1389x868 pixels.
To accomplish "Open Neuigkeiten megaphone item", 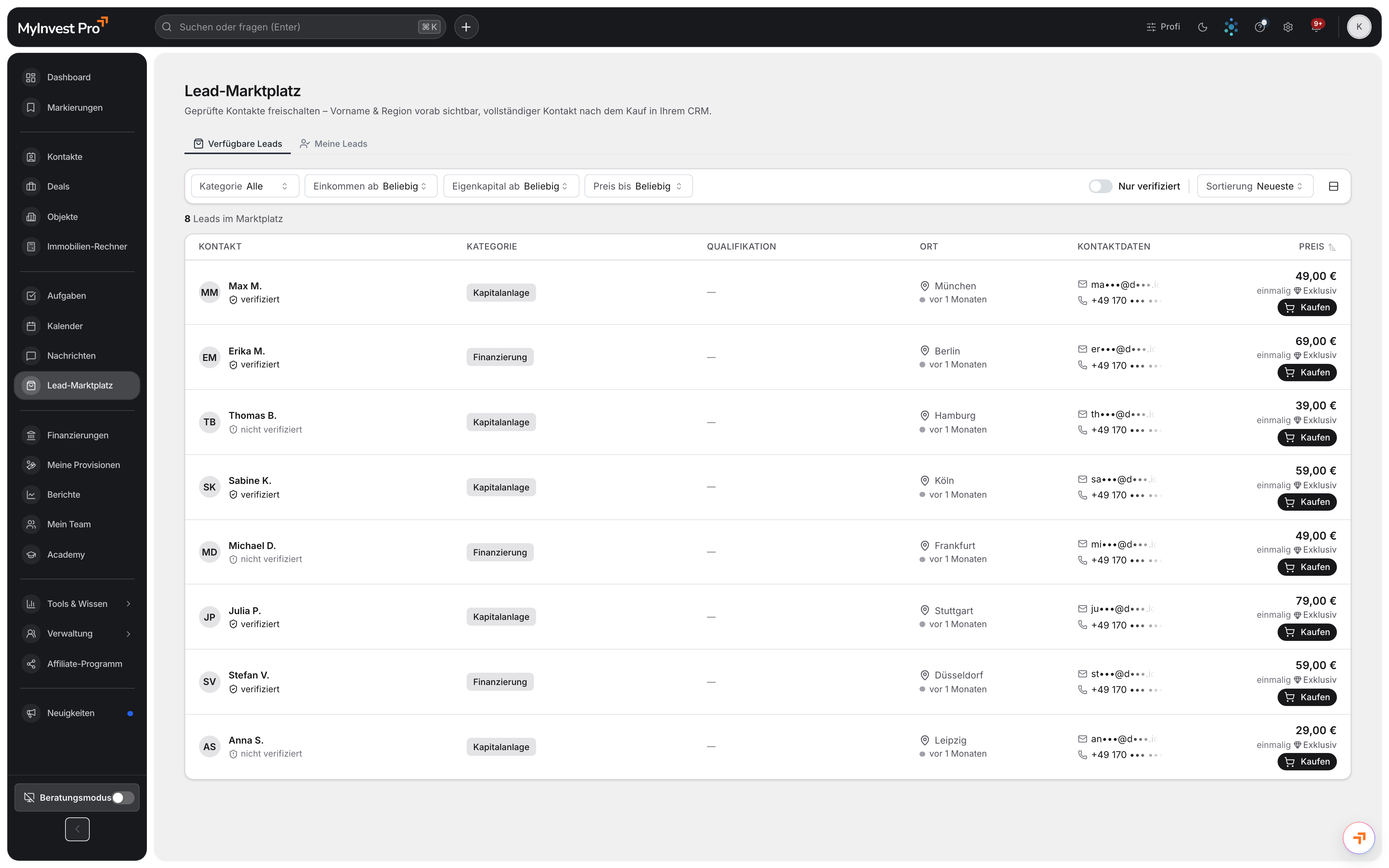I will point(77,713).
